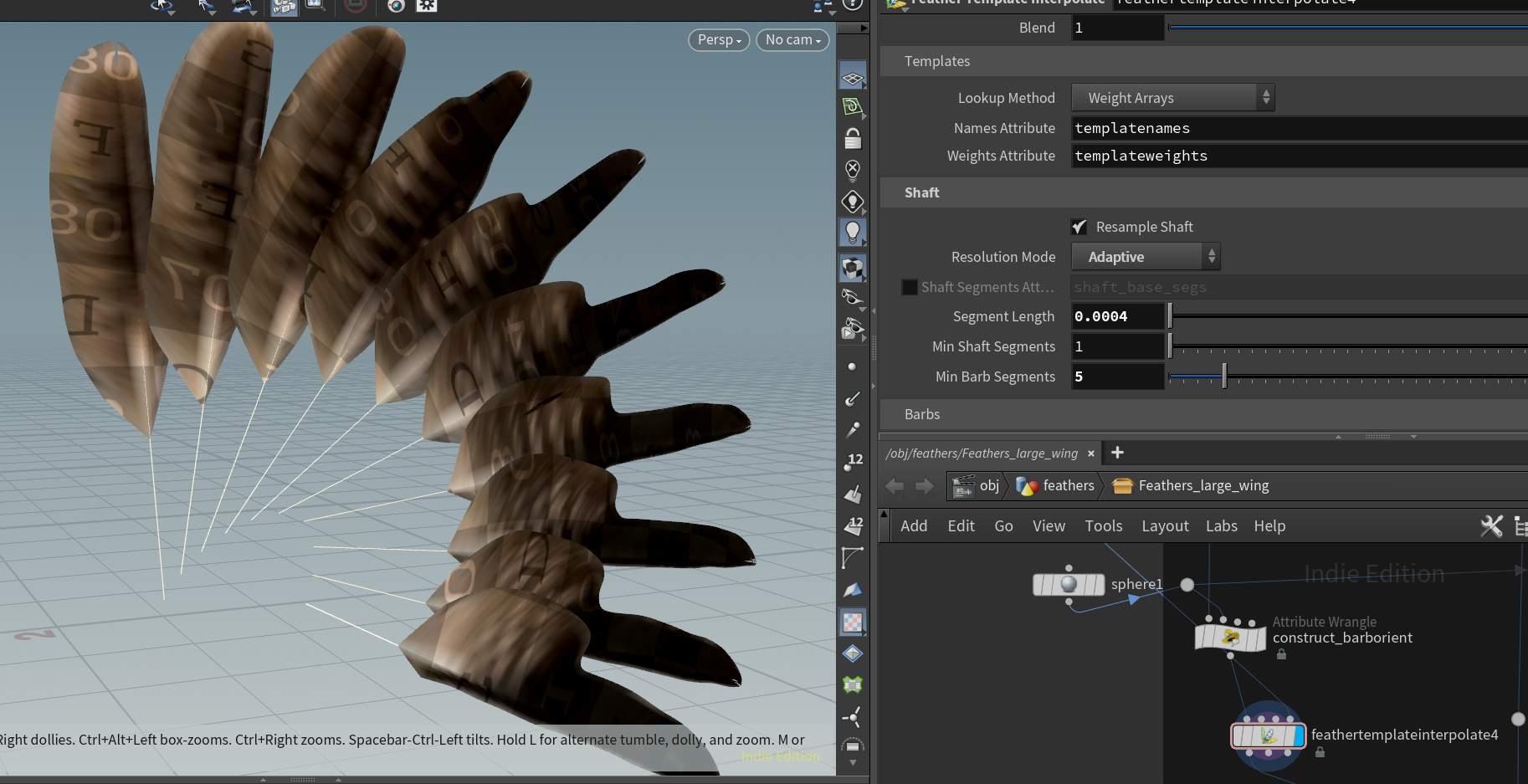Select the sphere1 node

click(1069, 585)
